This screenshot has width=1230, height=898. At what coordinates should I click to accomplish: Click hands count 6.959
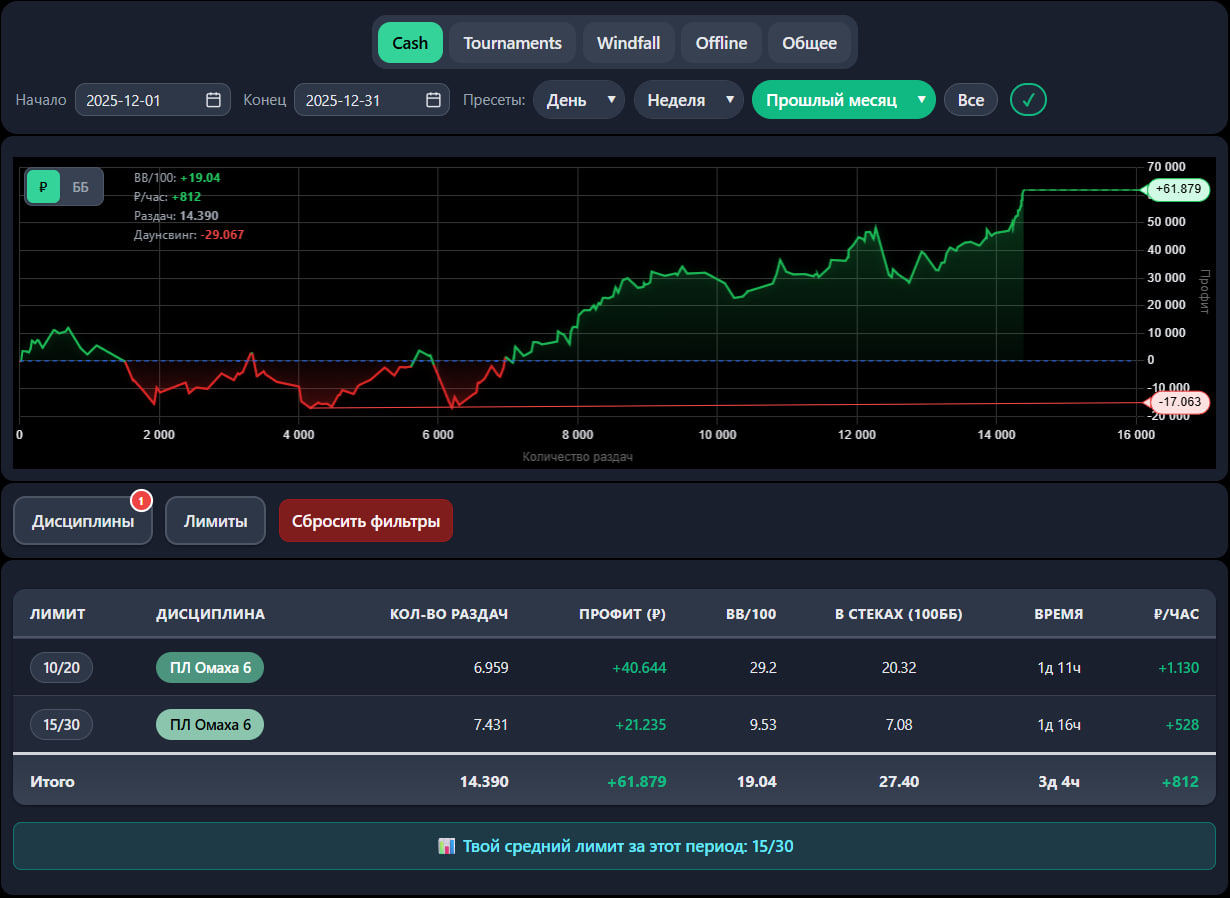pos(491,667)
